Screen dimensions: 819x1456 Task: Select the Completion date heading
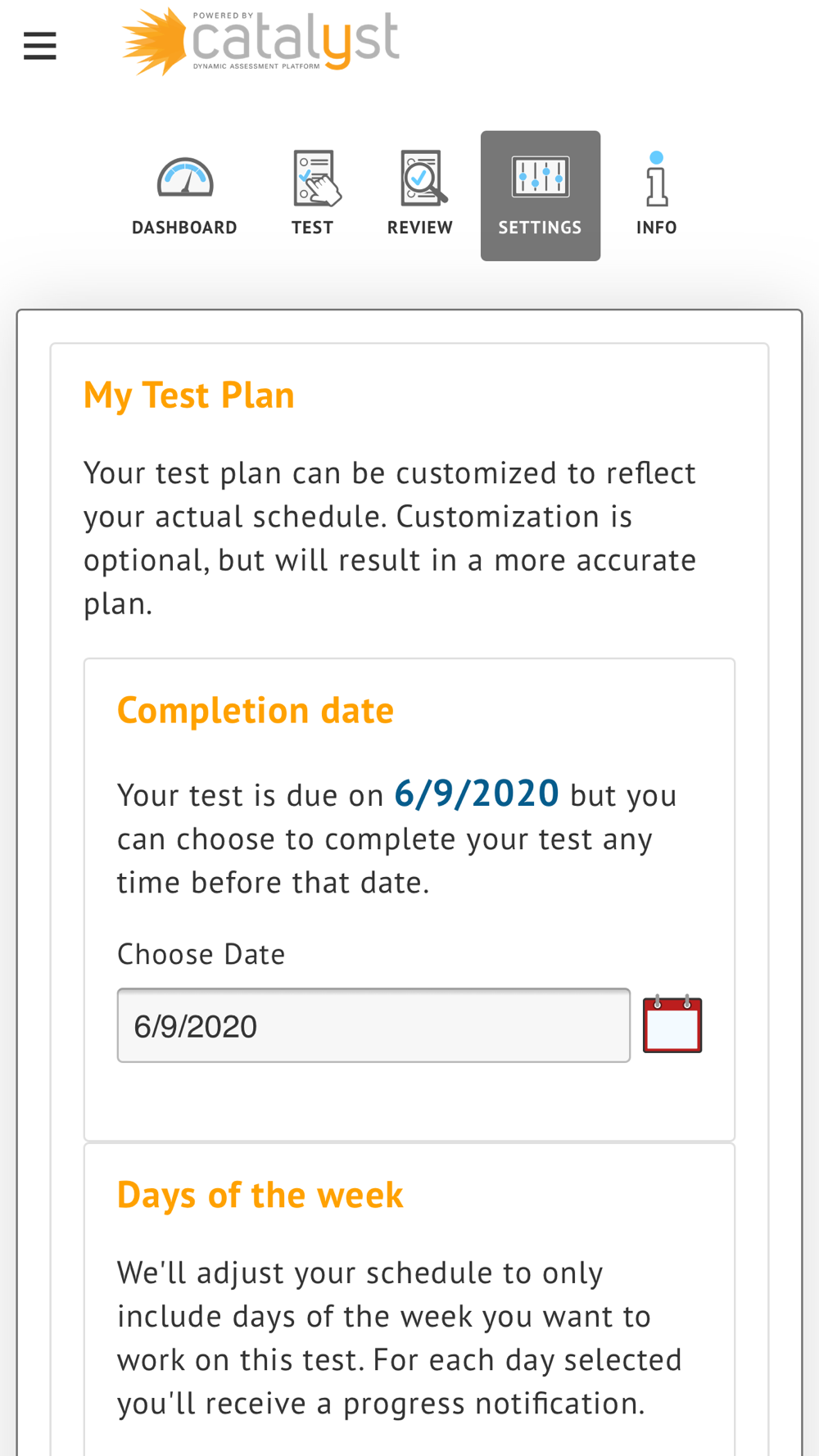[x=256, y=710]
